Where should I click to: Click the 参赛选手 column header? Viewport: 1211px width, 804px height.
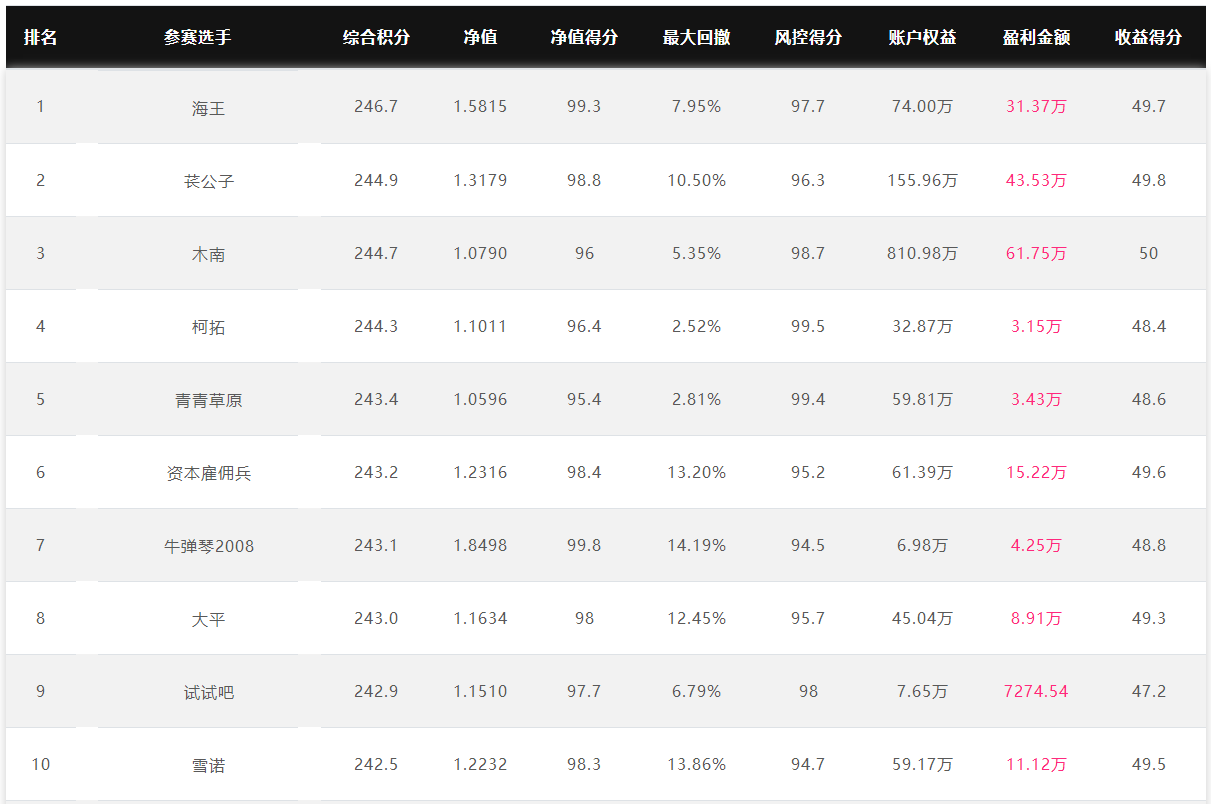(198, 37)
